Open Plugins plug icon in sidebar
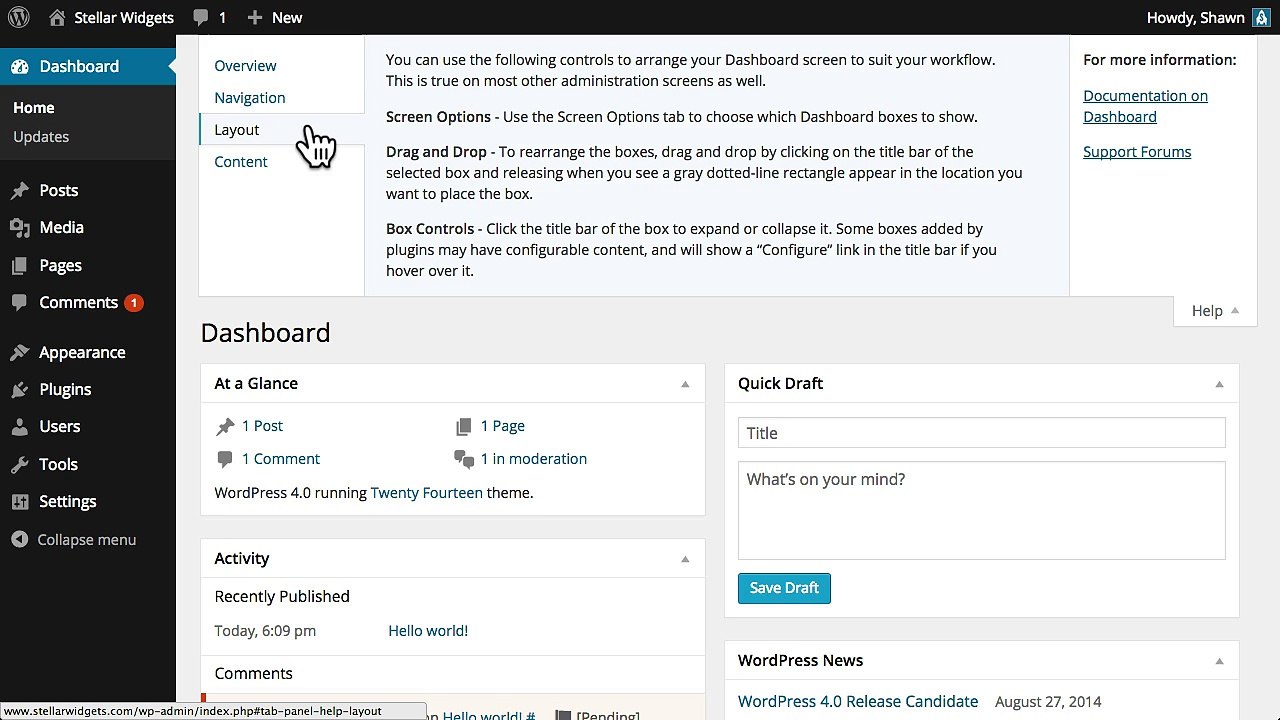The width and height of the screenshot is (1280, 720). (20, 390)
